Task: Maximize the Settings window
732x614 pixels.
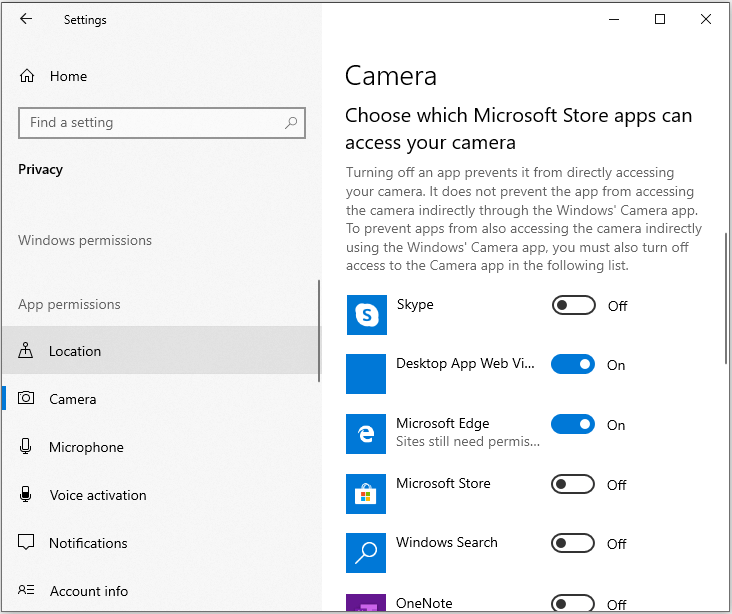Action: coord(660,19)
